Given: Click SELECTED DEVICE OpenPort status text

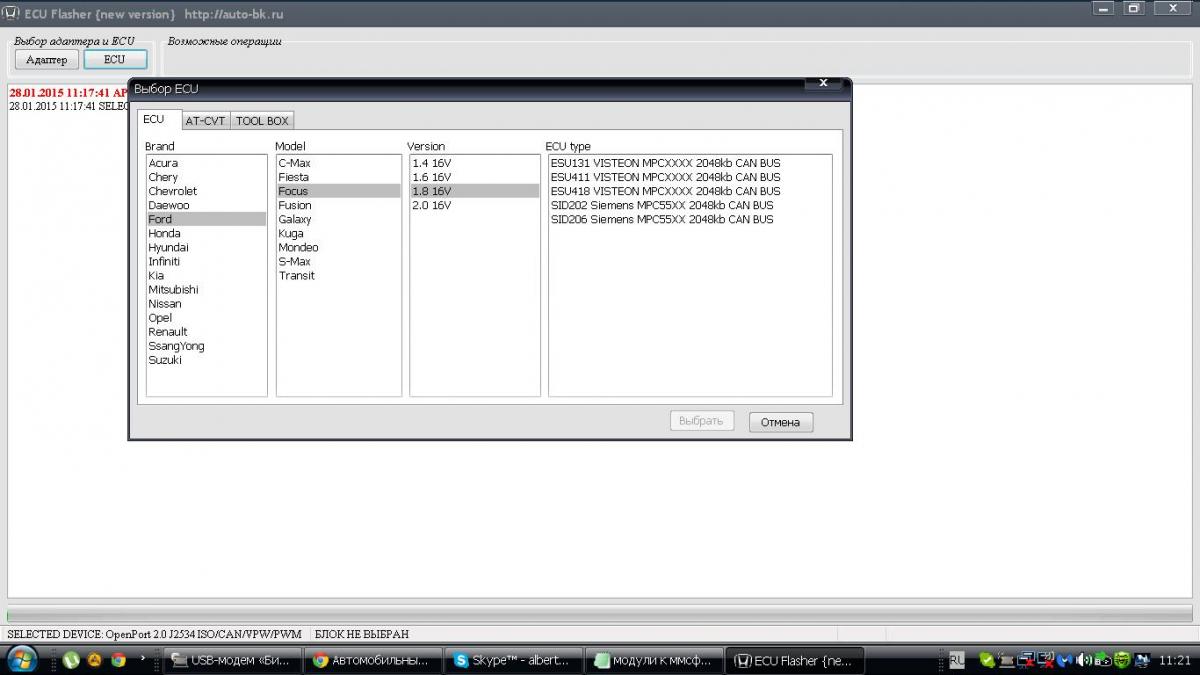Looking at the screenshot, I should pos(155,634).
